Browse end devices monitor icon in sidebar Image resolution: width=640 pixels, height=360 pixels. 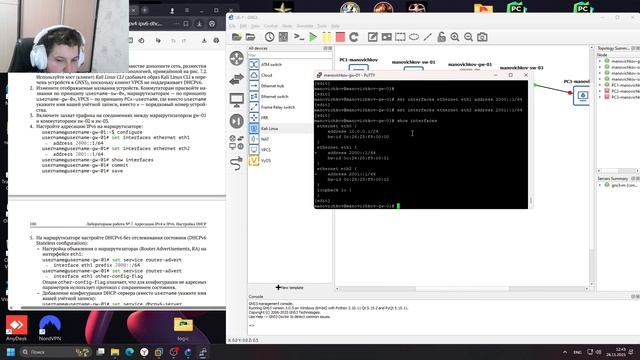237,100
